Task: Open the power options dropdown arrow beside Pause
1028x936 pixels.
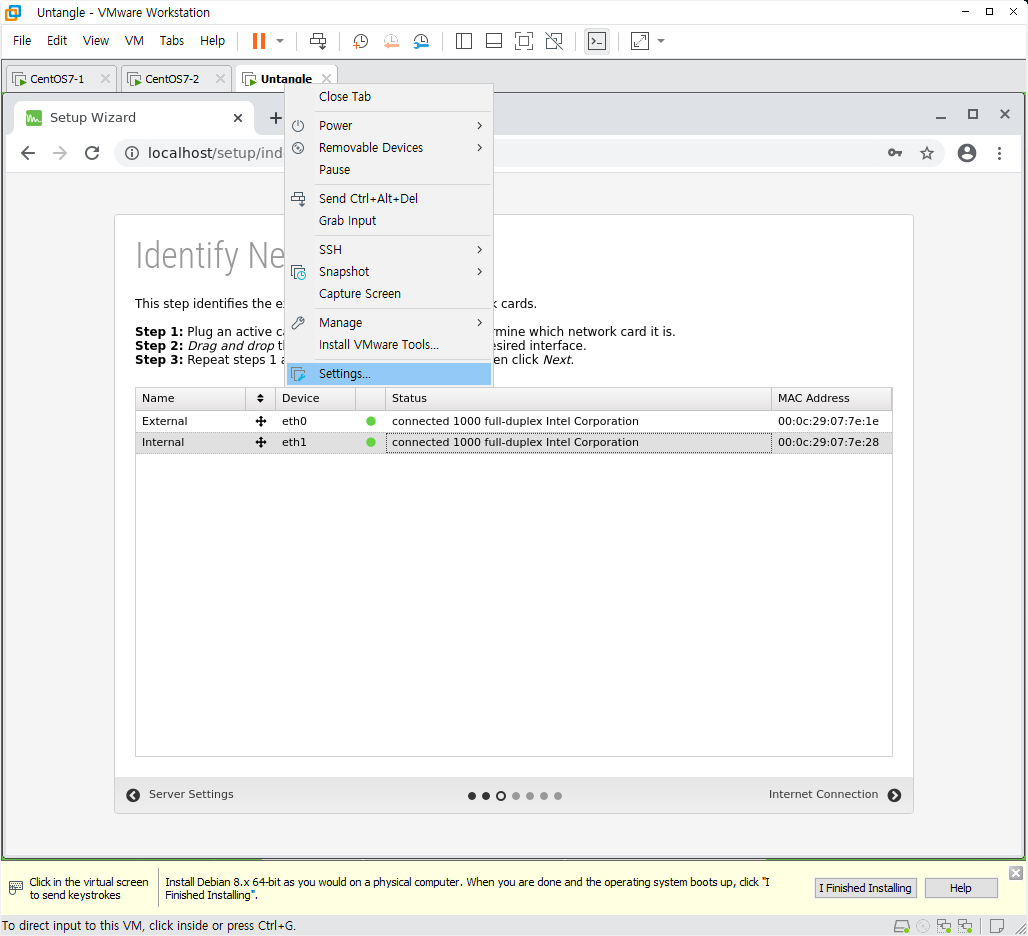Action: tap(280, 41)
